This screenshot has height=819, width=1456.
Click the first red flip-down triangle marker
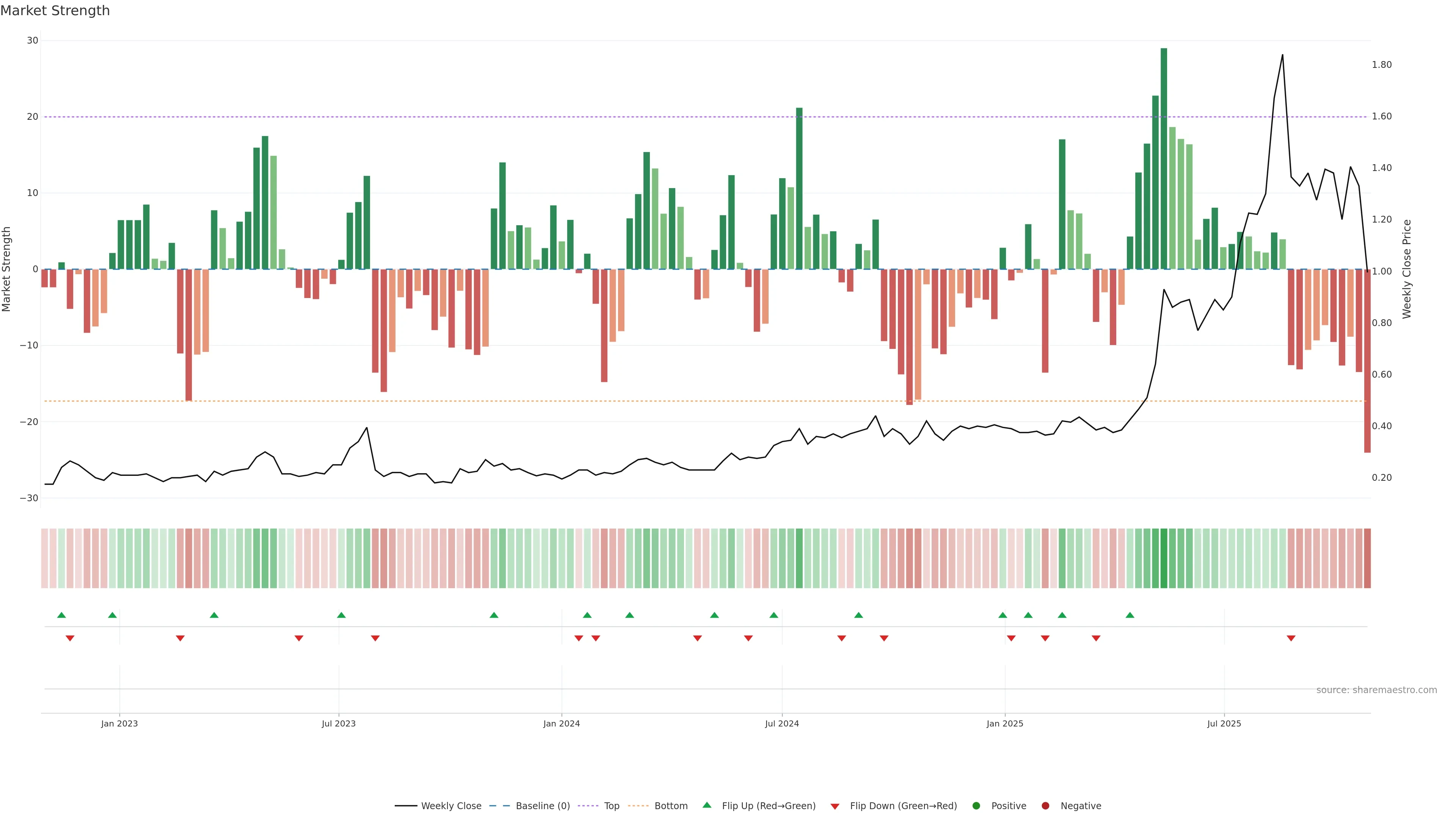70,638
